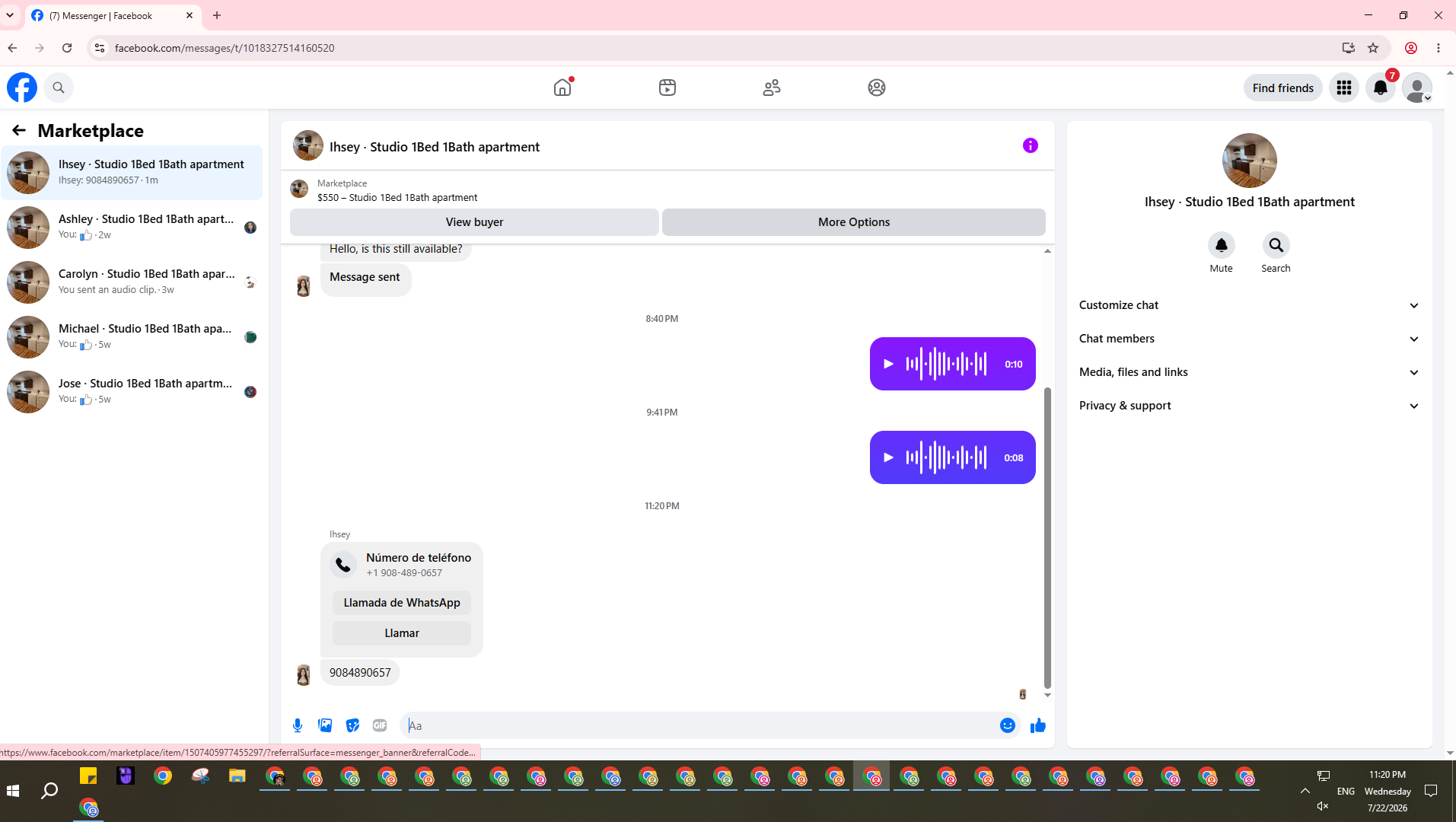
Task: Click the phone icon in the number card
Action: pyautogui.click(x=343, y=565)
